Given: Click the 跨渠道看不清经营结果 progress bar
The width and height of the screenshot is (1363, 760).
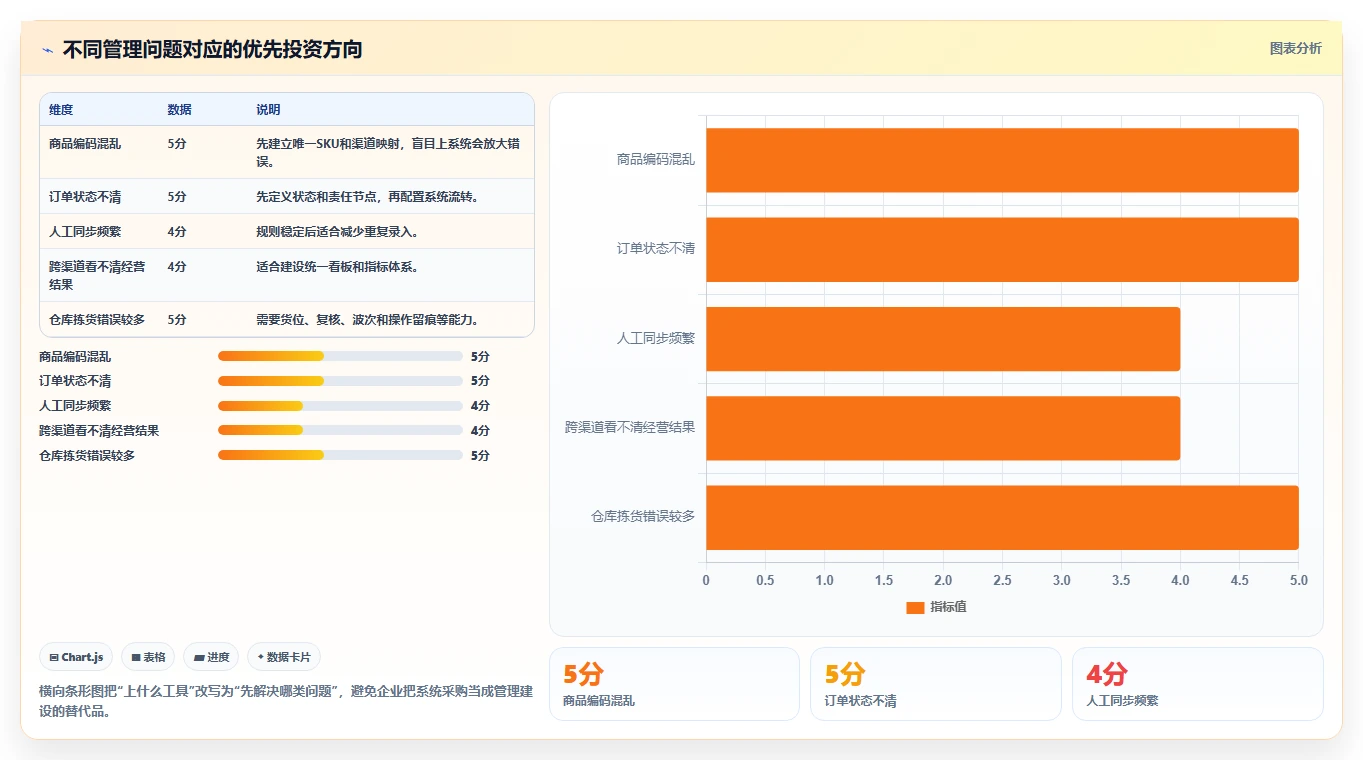Looking at the screenshot, I should click(340, 431).
